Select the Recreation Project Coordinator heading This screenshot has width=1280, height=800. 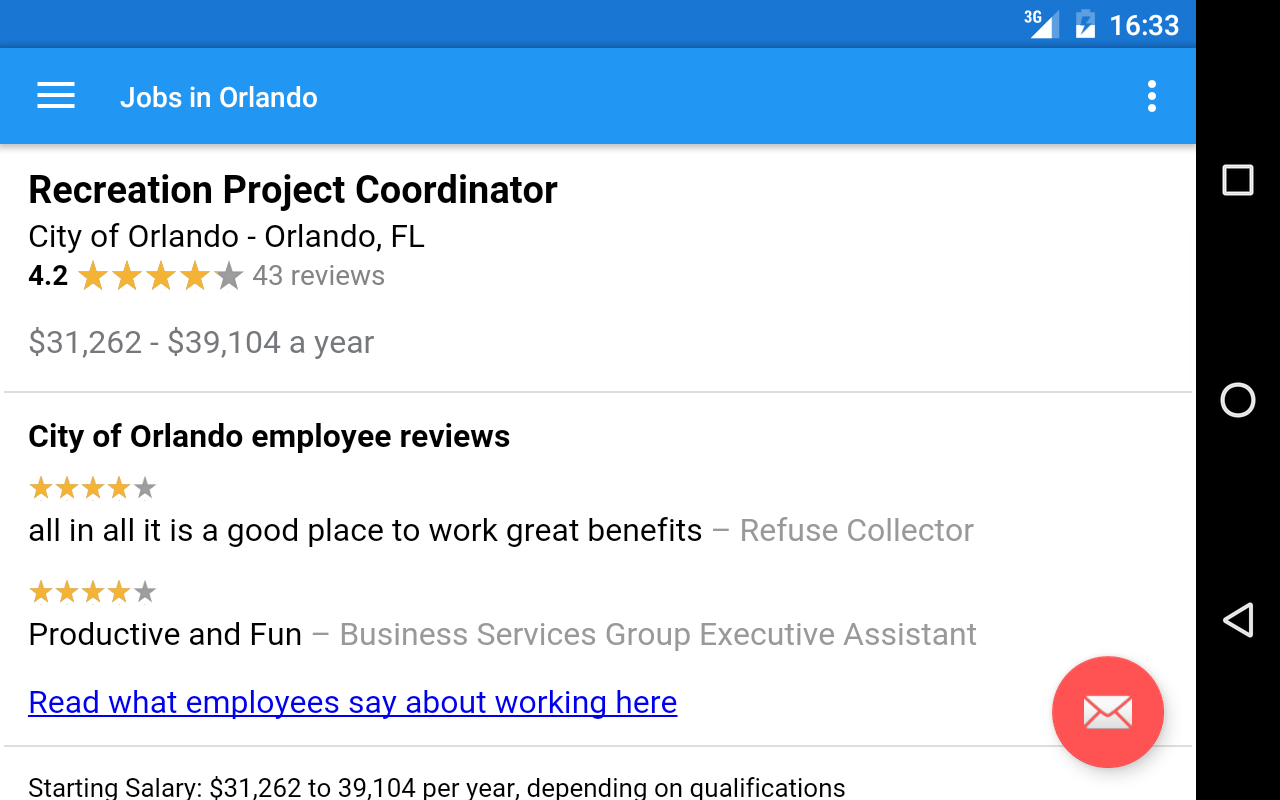pos(293,190)
